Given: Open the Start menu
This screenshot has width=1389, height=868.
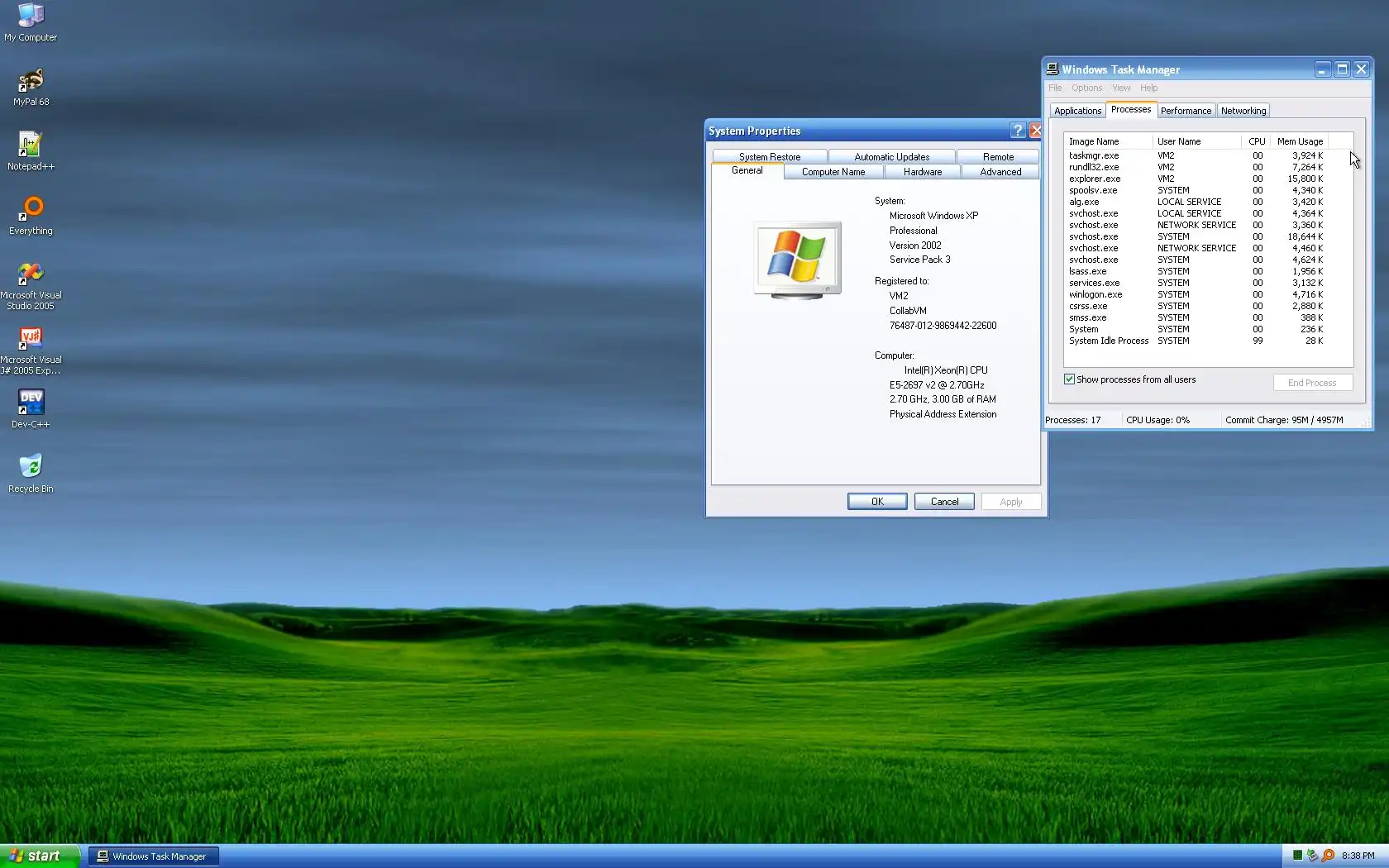Looking at the screenshot, I should pos(40,856).
